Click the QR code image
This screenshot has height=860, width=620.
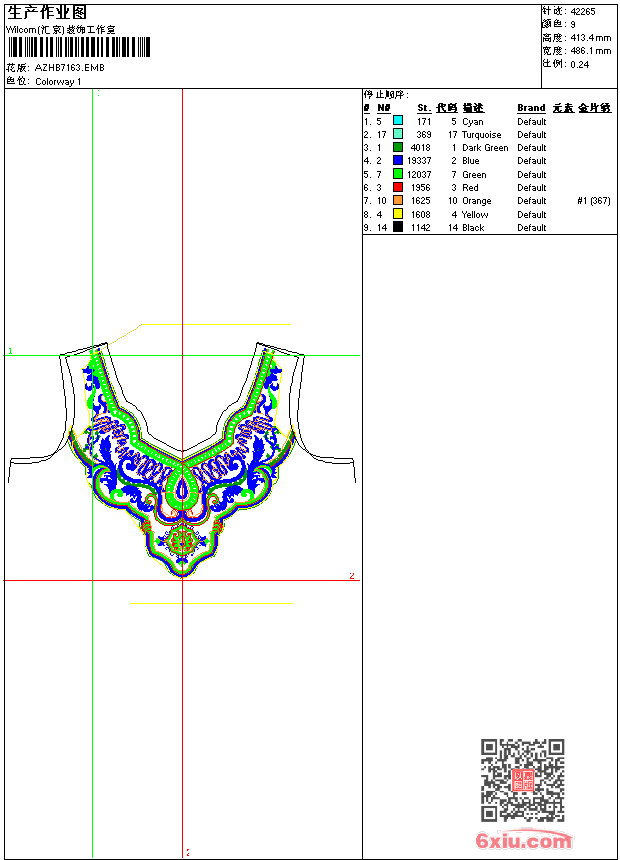[522, 780]
